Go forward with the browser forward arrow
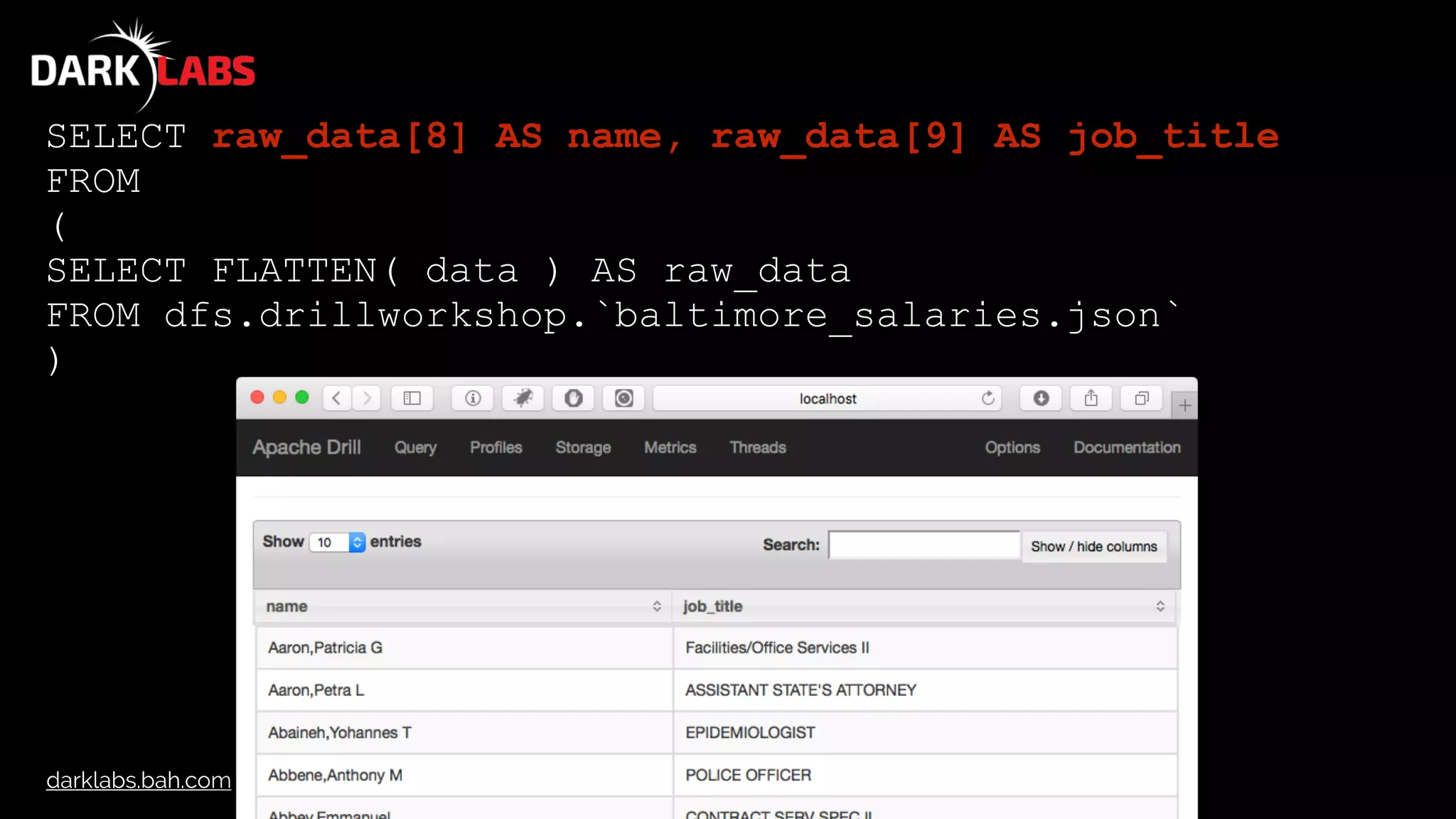Screen dimensions: 1456x819 367,398
